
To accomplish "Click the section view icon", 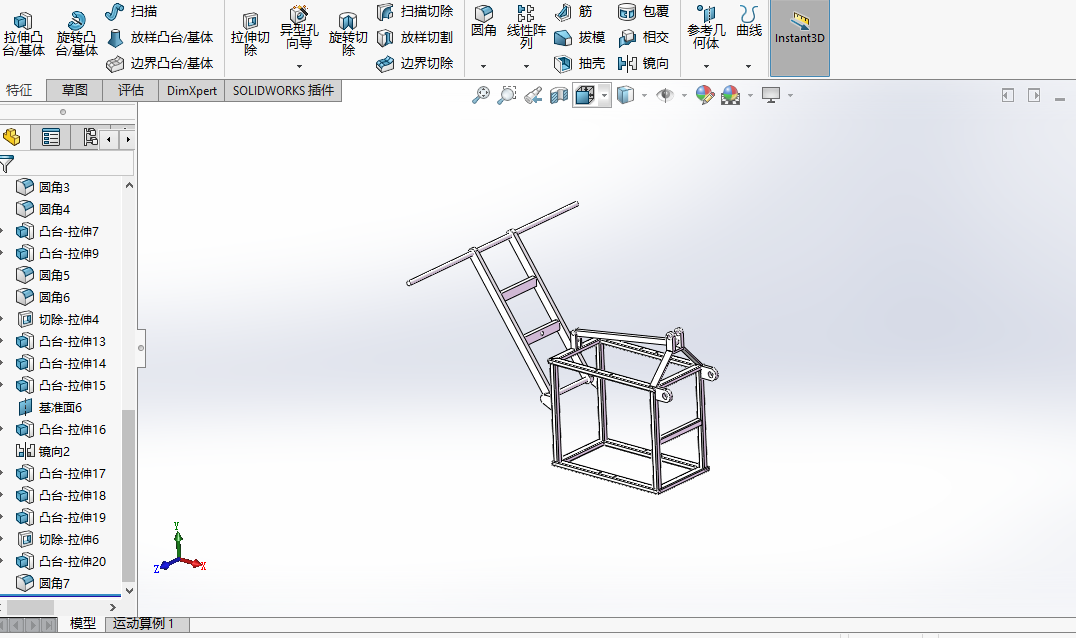I will coord(559,95).
